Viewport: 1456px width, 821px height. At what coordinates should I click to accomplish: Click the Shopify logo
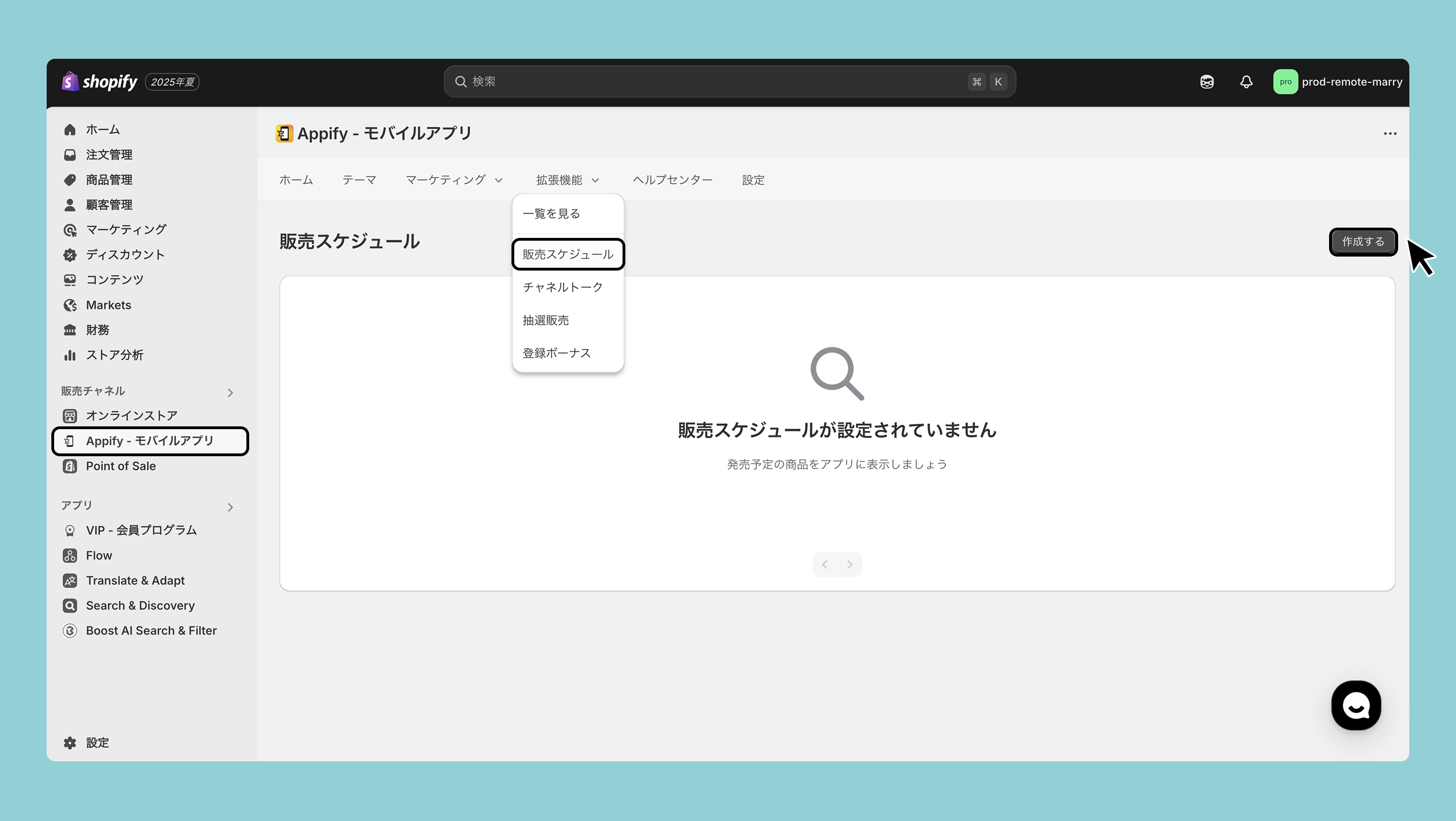click(x=99, y=82)
